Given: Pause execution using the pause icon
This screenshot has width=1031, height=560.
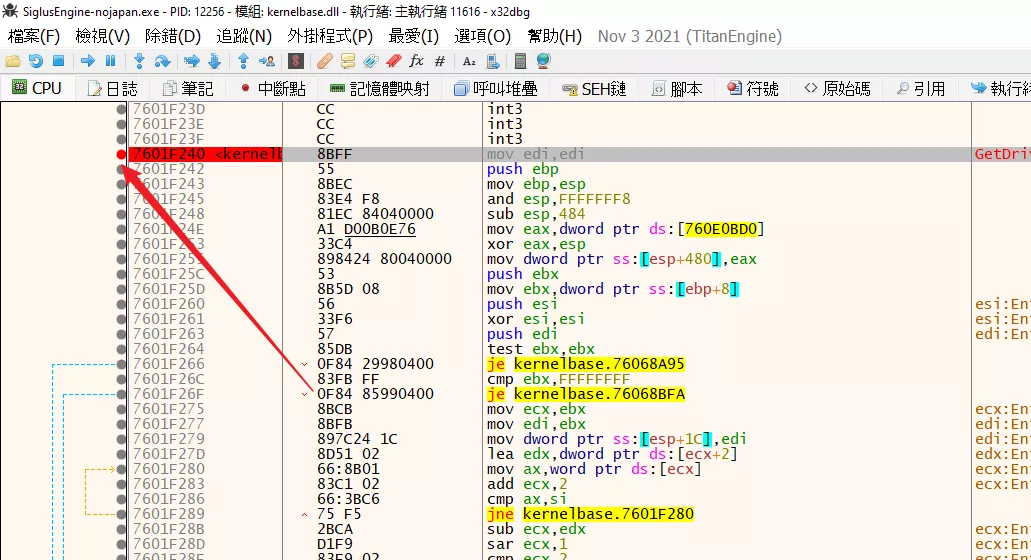Looking at the screenshot, I should pos(110,62).
